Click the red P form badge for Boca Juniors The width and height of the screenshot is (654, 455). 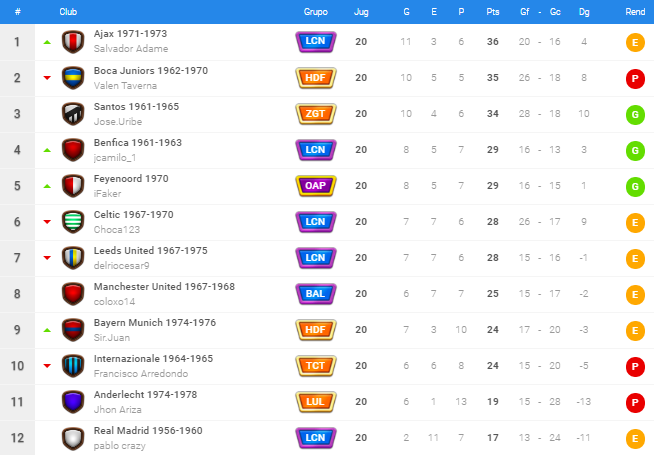tap(635, 79)
